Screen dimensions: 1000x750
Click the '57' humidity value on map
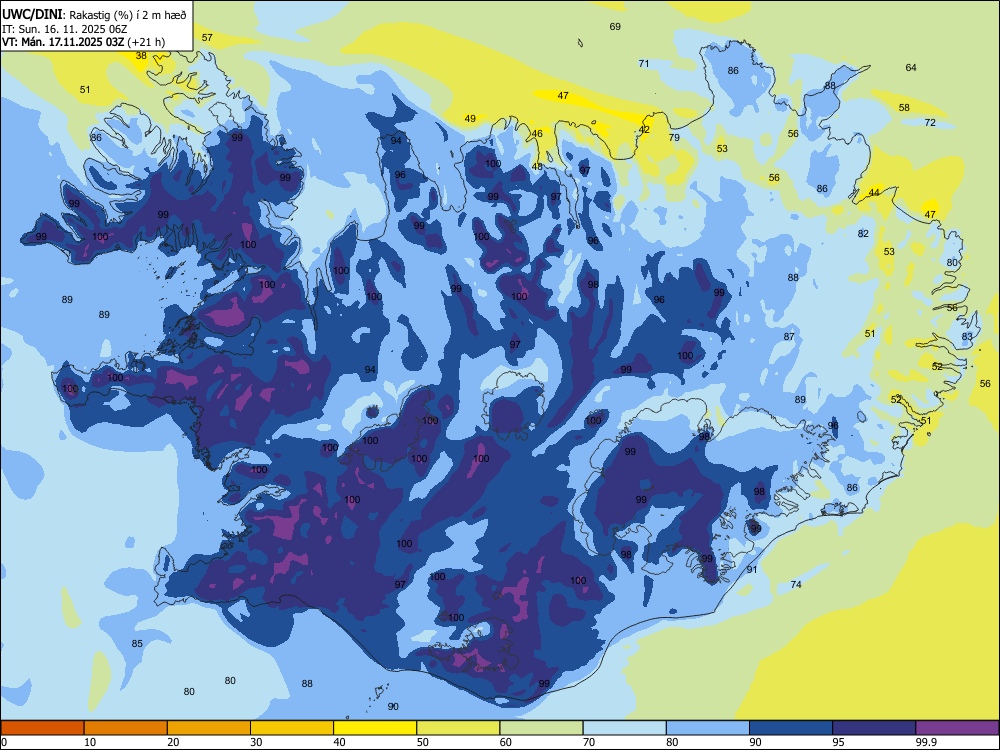207,38
